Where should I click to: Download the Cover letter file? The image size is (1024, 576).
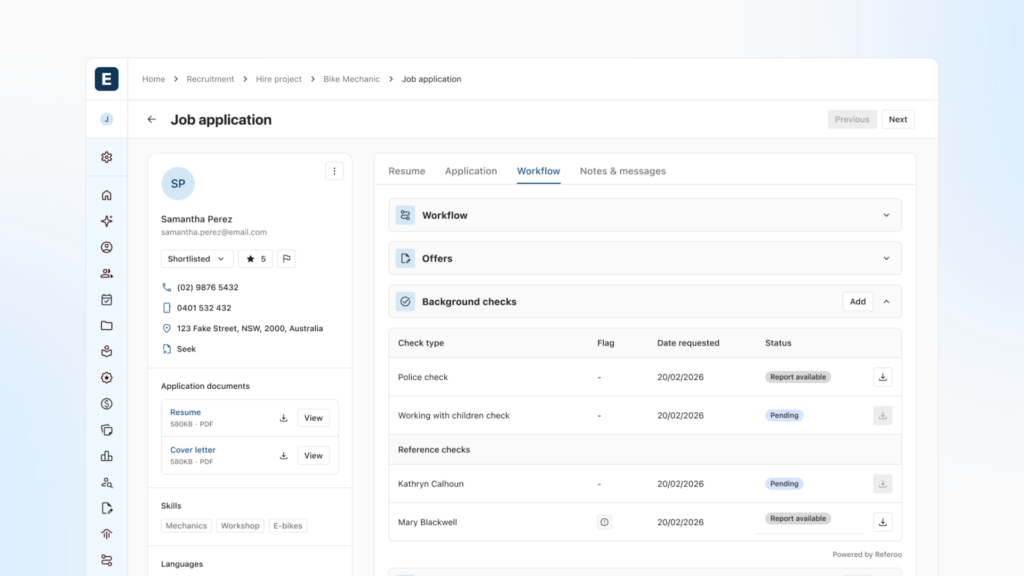[283, 456]
